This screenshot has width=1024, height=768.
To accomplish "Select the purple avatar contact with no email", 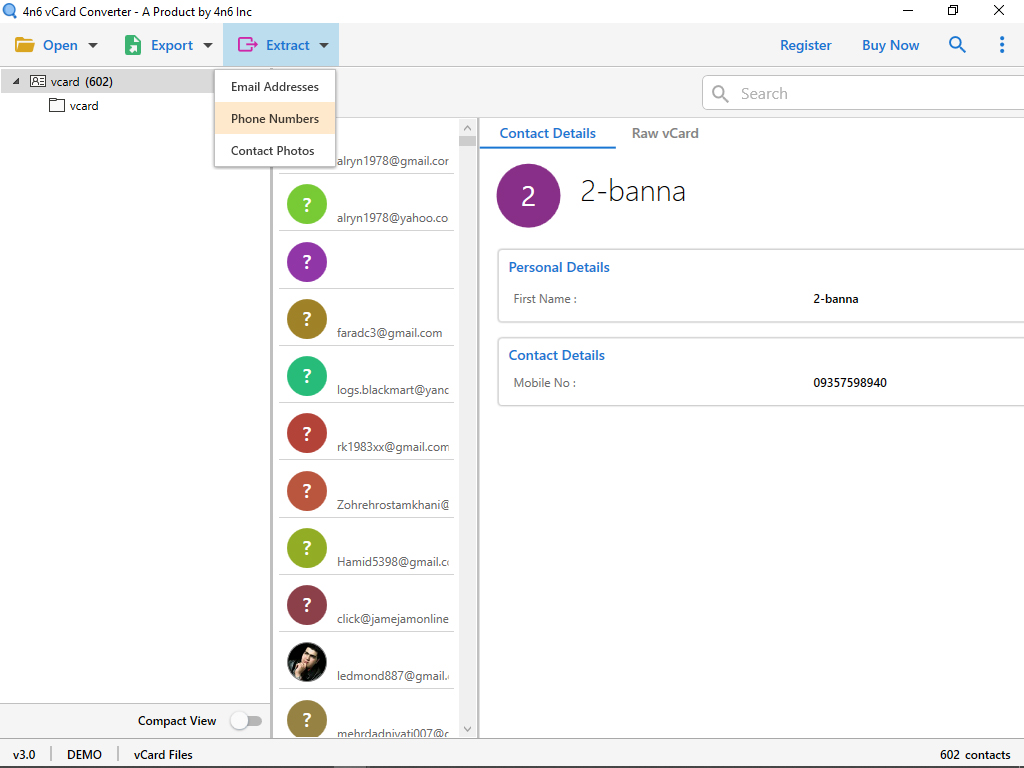I will pyautogui.click(x=307, y=262).
